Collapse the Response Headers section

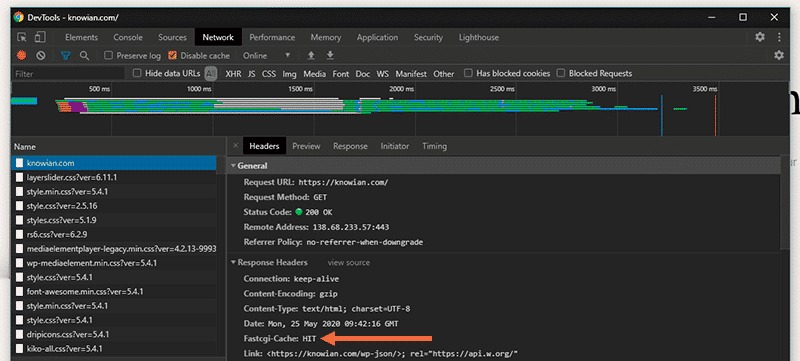[x=233, y=263]
